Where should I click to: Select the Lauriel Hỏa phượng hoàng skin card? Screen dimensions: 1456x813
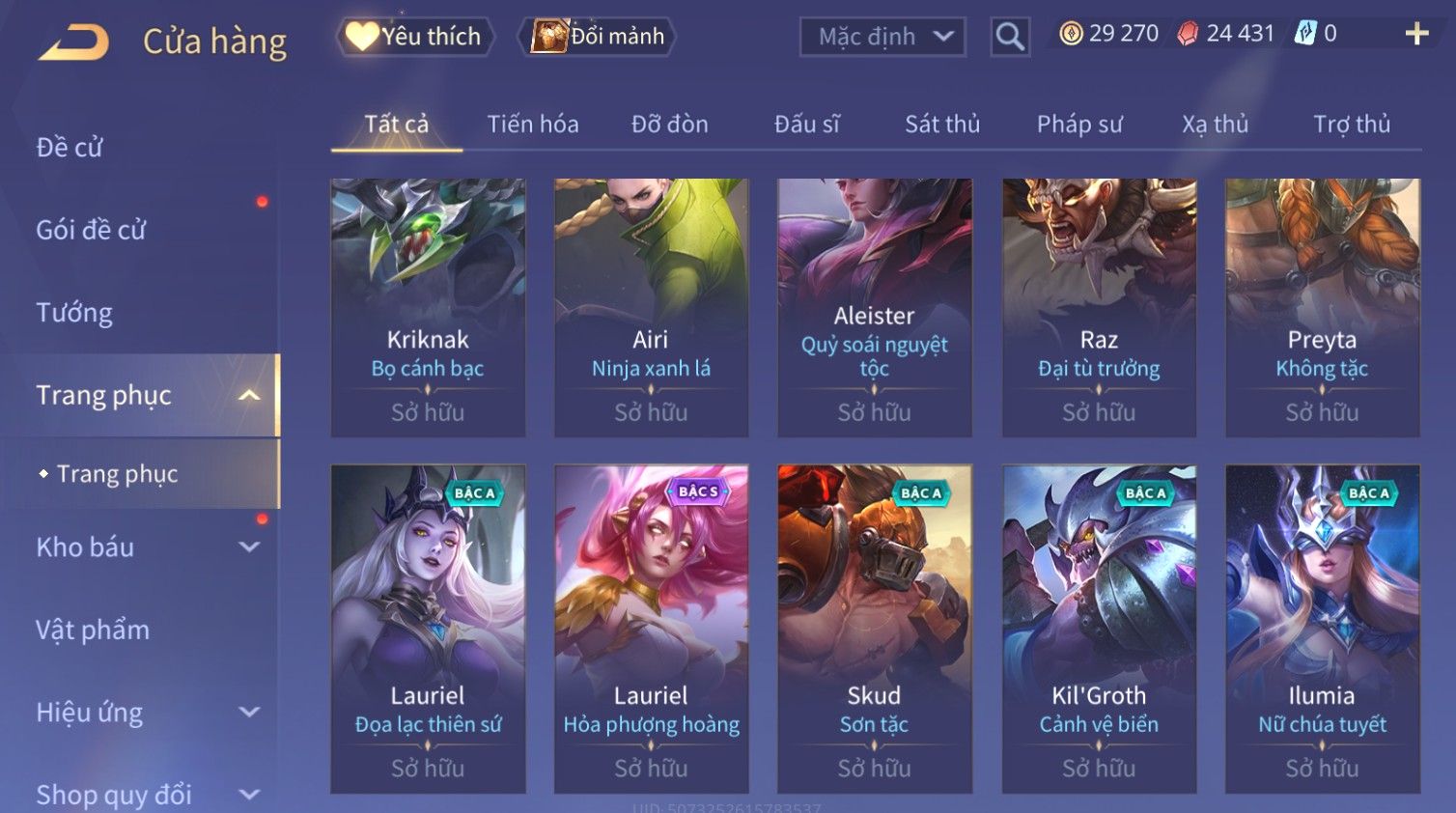[652, 630]
